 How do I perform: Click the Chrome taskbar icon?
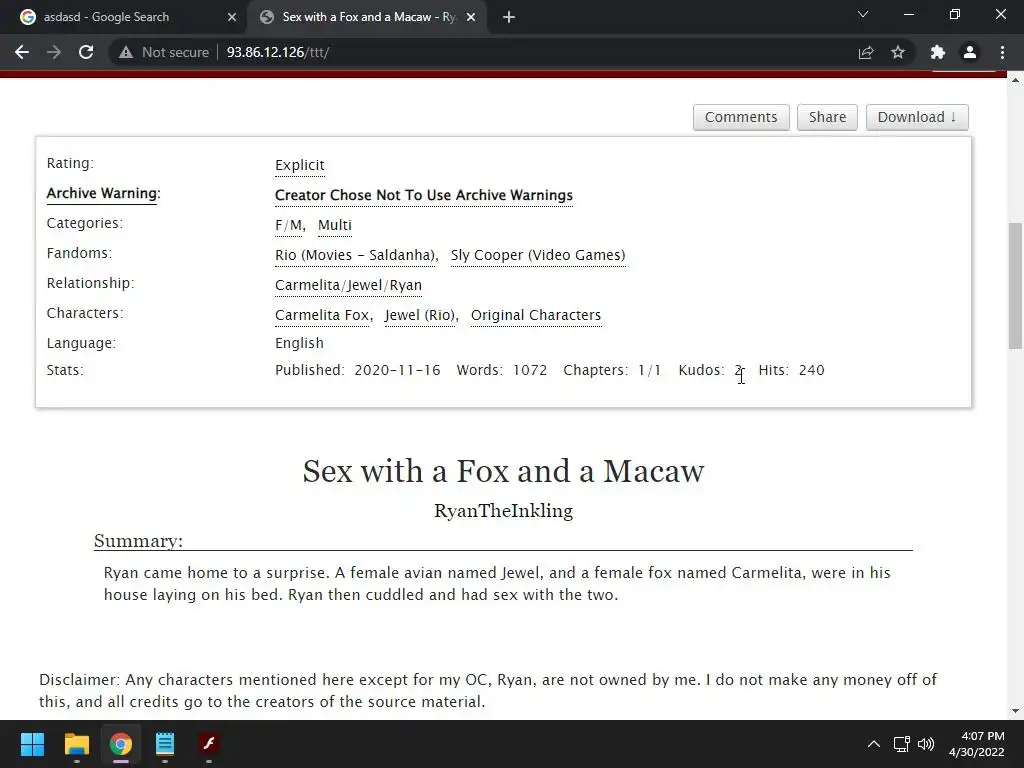[121, 744]
